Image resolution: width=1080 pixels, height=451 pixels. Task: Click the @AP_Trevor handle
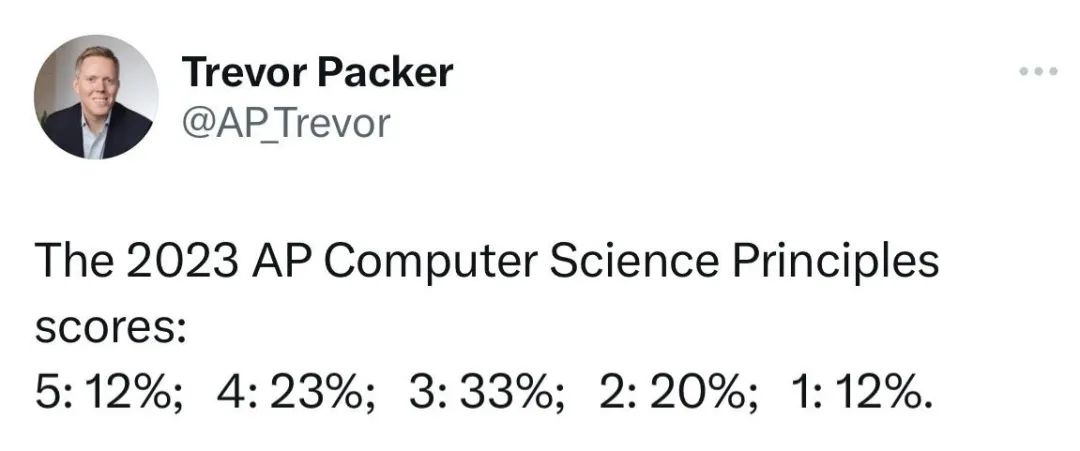(x=286, y=123)
